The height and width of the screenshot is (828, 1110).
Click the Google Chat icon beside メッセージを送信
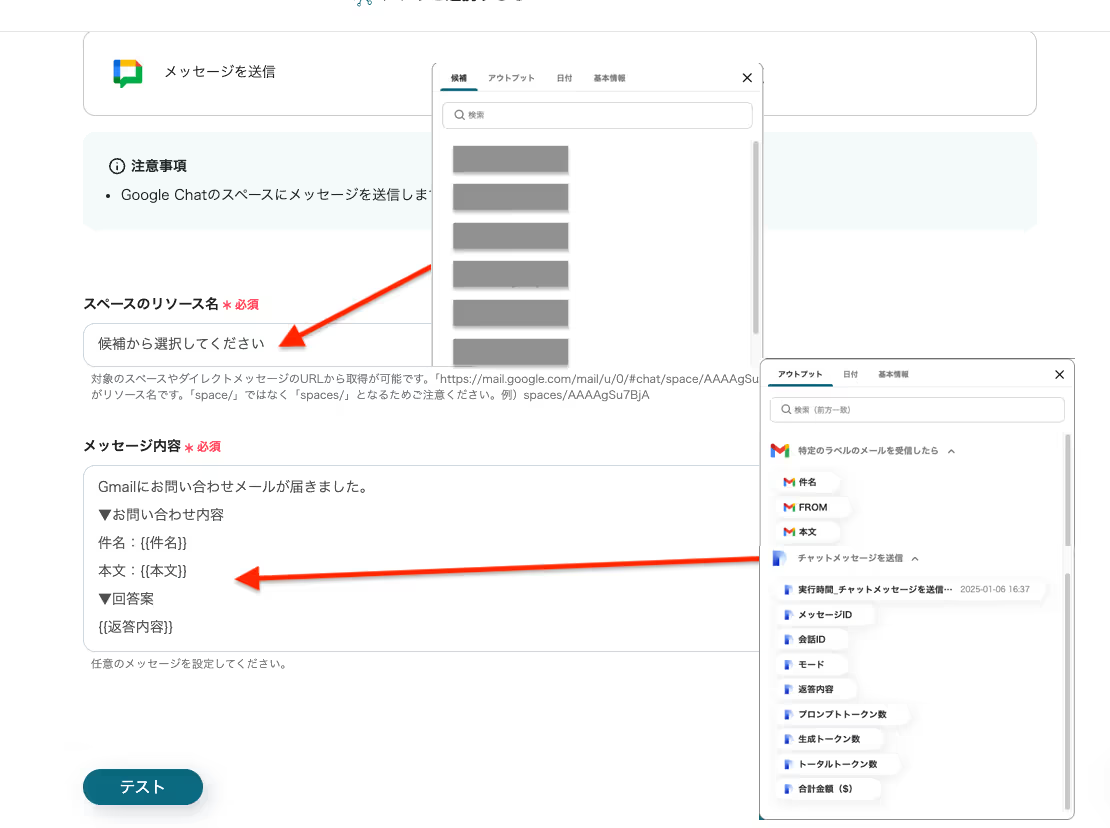(127, 73)
